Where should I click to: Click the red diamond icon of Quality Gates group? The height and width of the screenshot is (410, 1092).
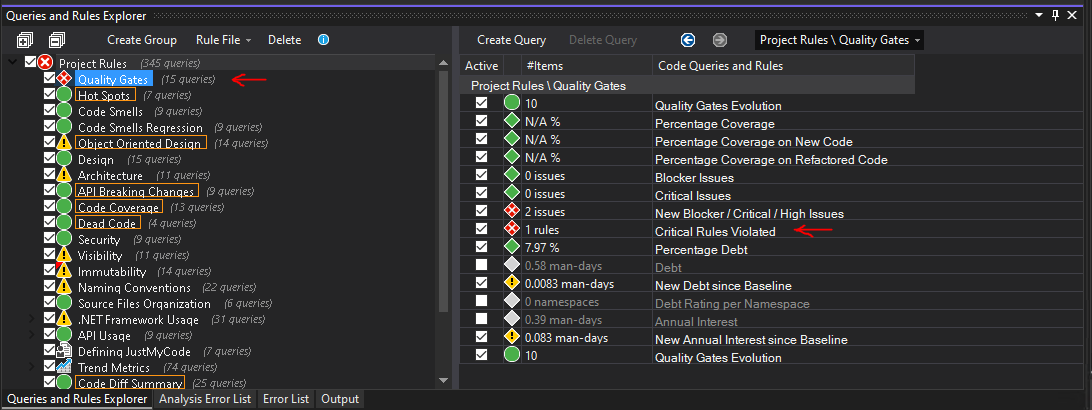(x=64, y=79)
